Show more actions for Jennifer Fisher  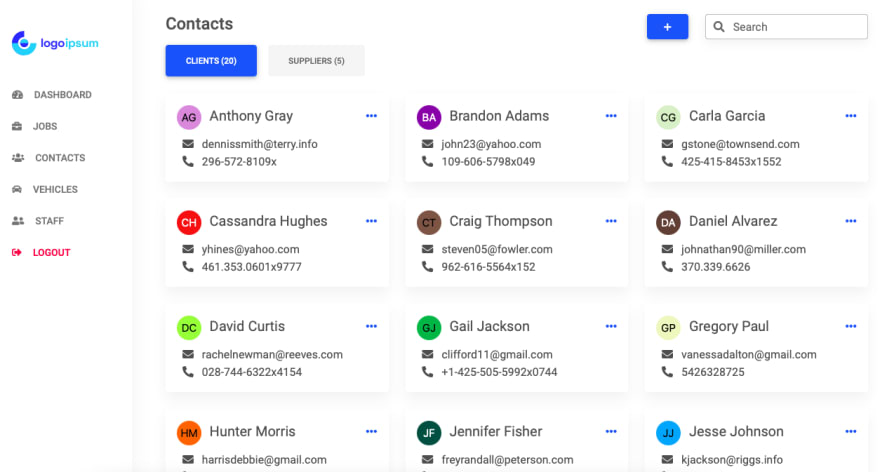[611, 432]
